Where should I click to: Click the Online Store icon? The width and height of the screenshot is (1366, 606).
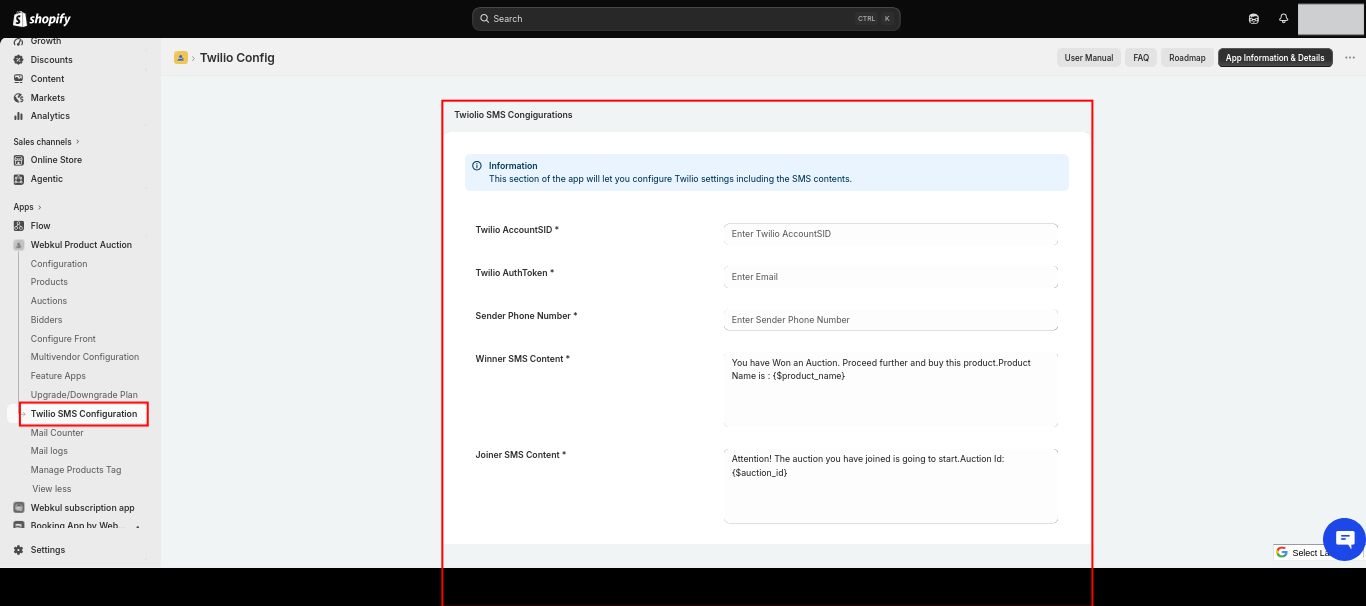tap(19, 160)
